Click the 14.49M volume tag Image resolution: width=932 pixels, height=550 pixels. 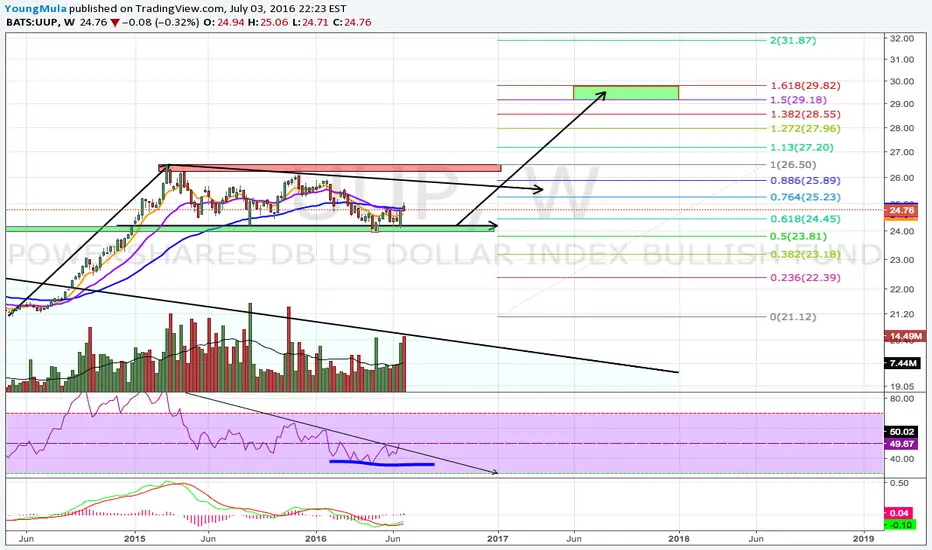coord(904,337)
